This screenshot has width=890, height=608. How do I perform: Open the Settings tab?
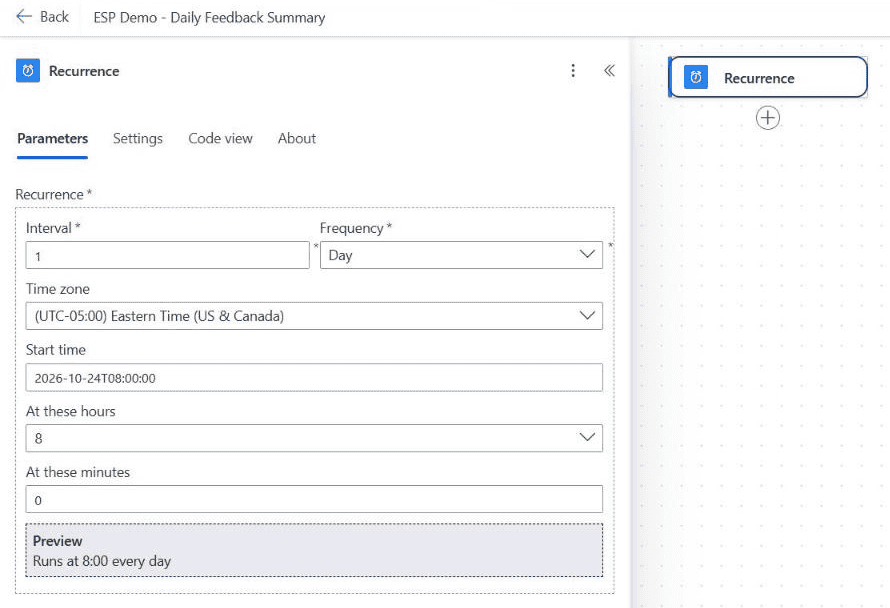pyautogui.click(x=137, y=139)
